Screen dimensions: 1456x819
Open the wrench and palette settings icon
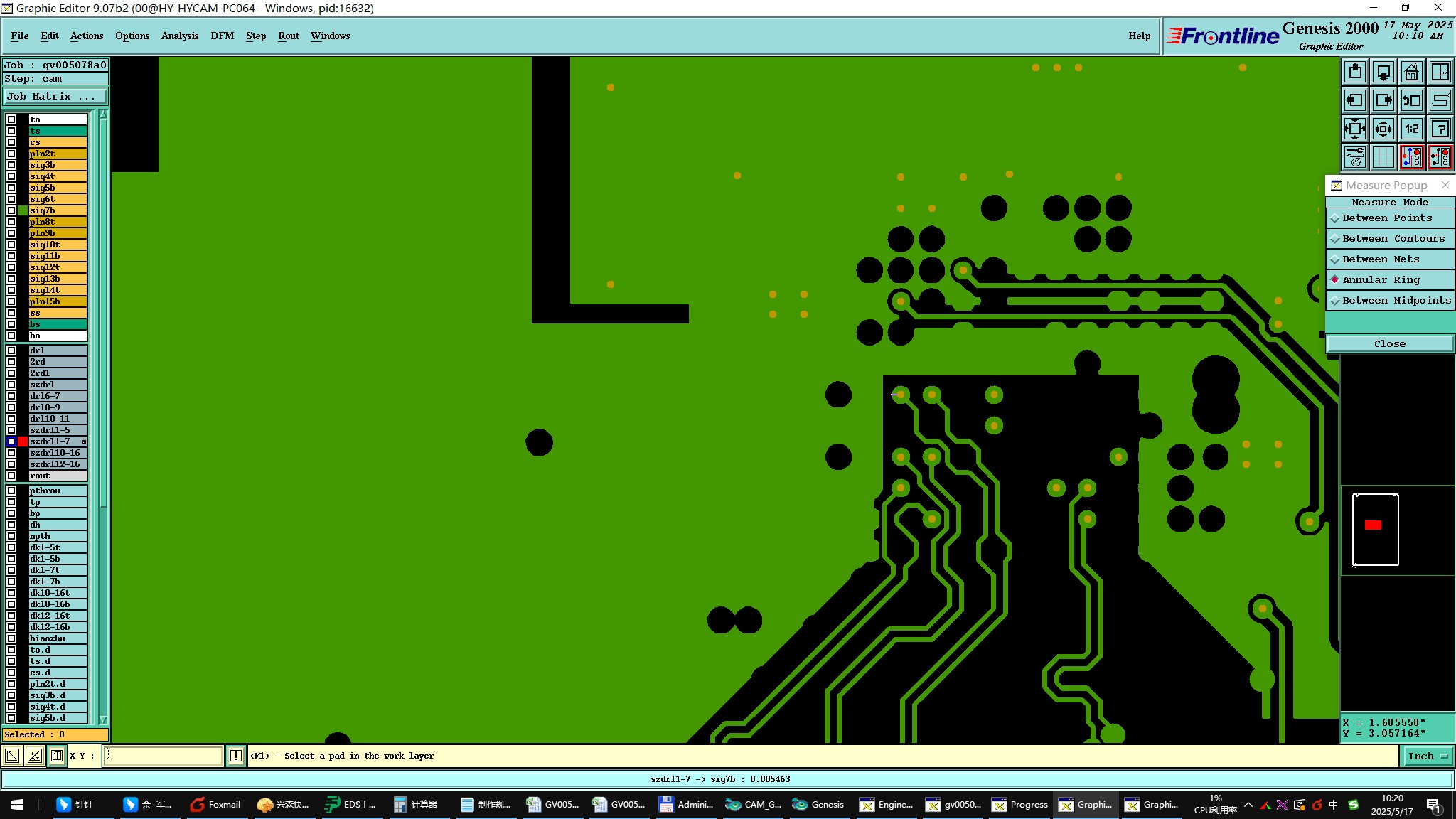pyautogui.click(x=1355, y=156)
